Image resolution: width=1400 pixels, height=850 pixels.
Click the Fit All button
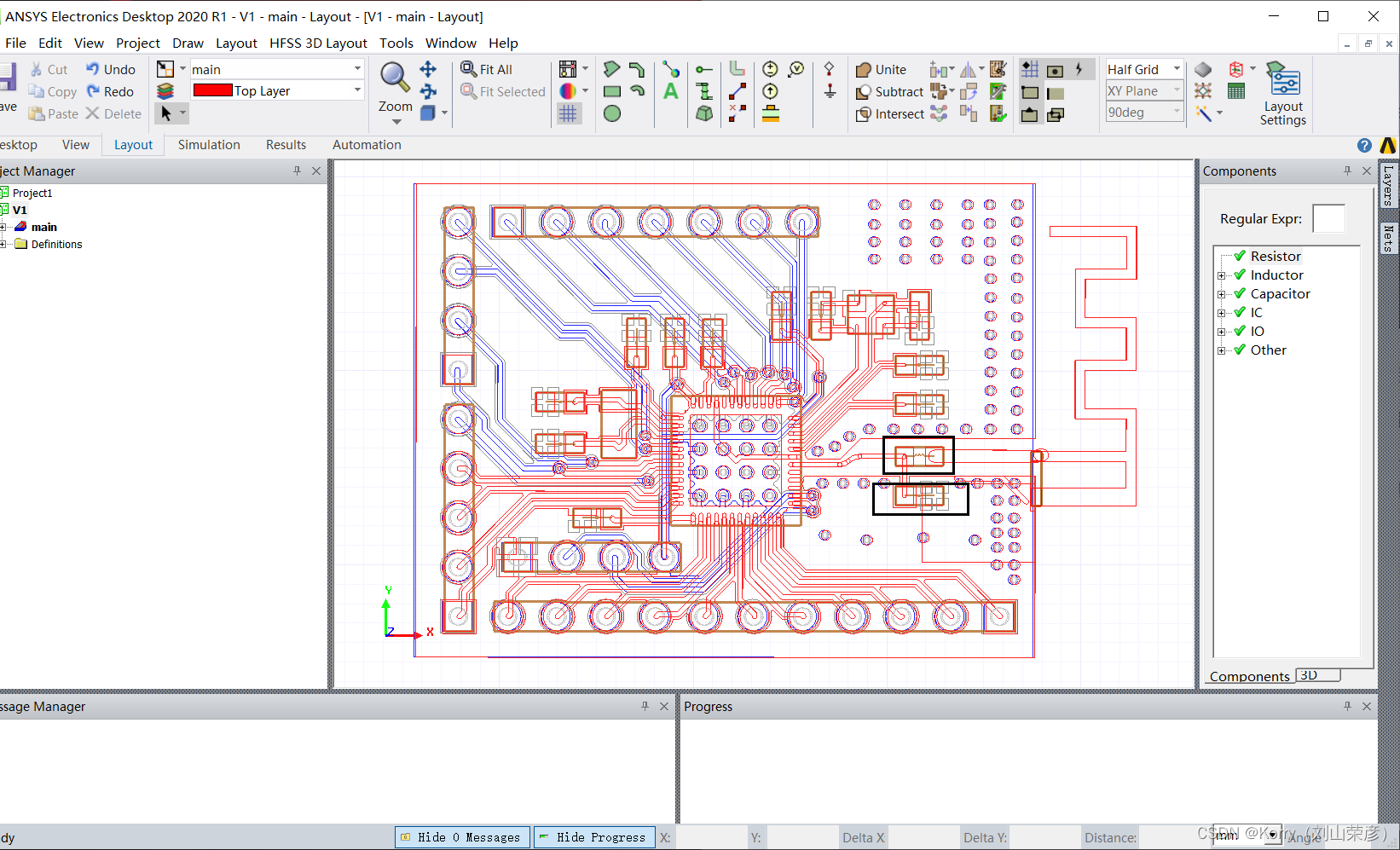[487, 69]
